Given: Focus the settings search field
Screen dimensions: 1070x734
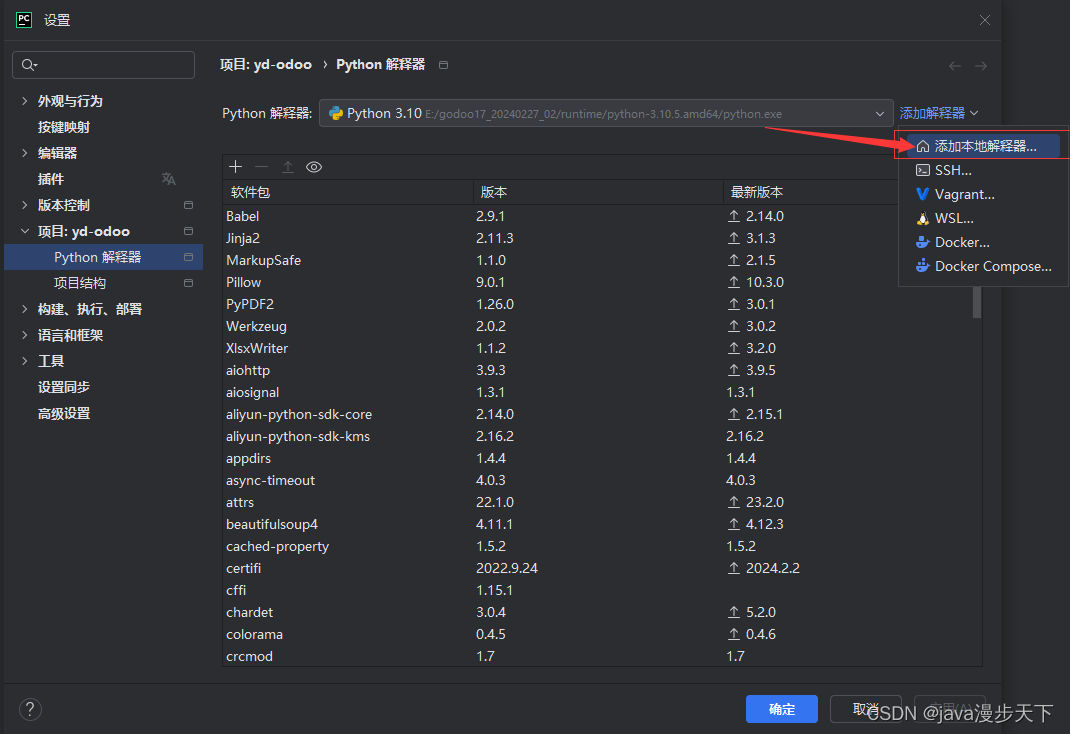Looking at the screenshot, I should (104, 65).
